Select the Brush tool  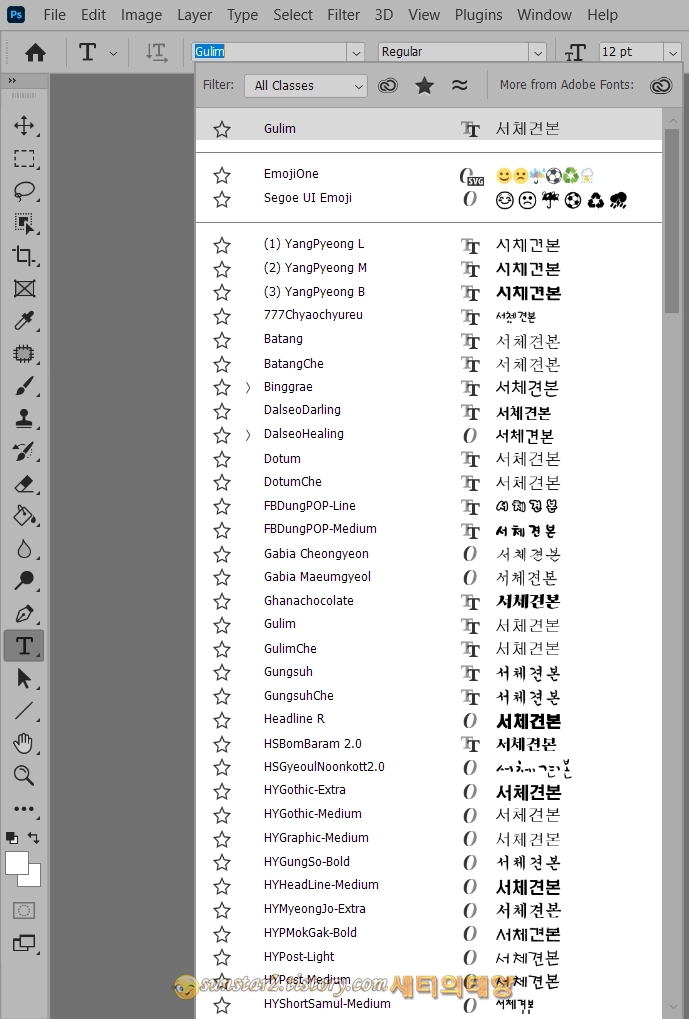24,386
